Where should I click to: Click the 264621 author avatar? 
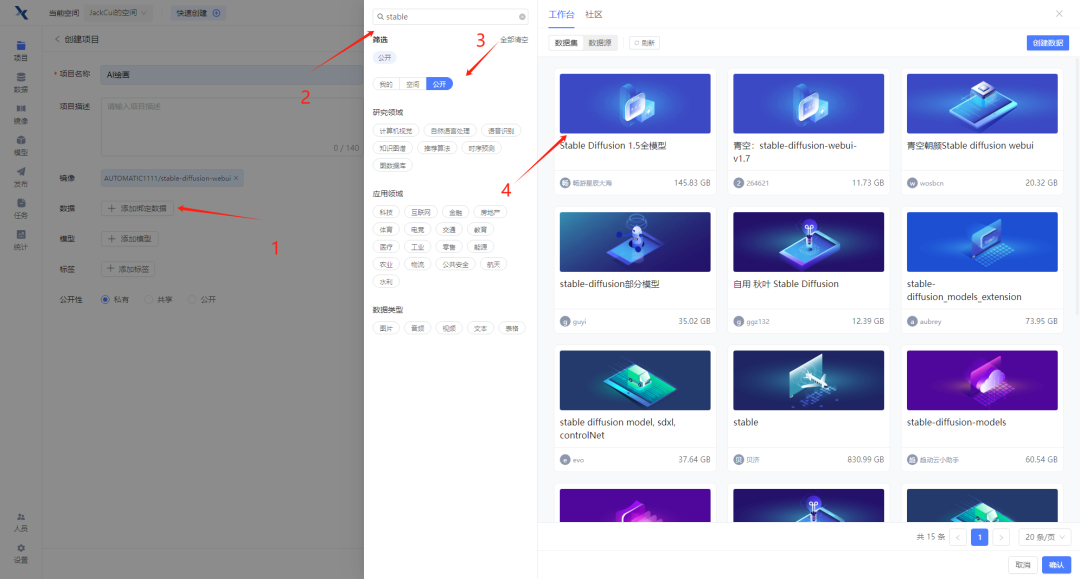[x=738, y=183]
